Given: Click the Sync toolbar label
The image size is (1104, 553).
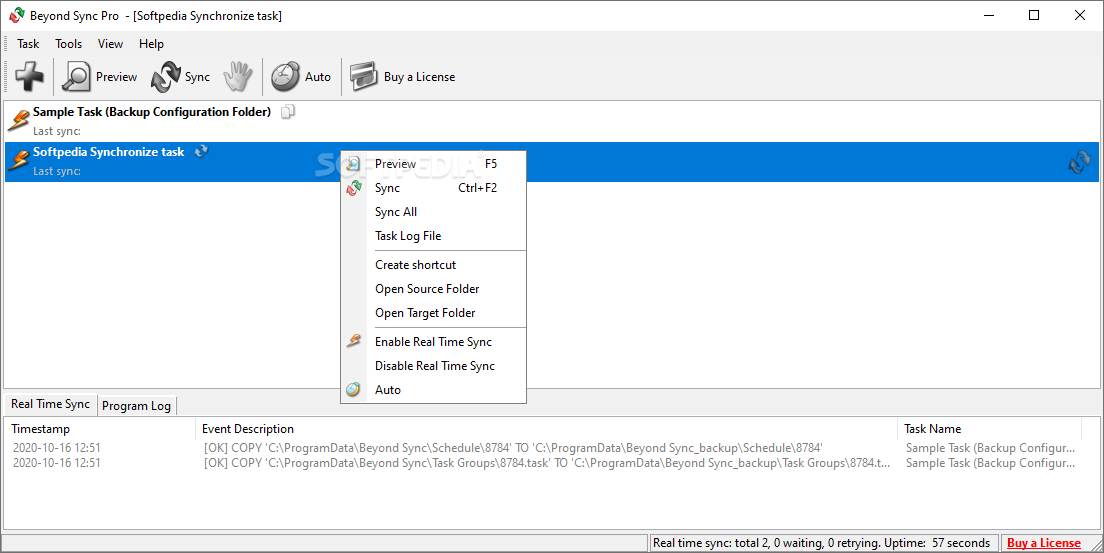Looking at the screenshot, I should point(197,77).
